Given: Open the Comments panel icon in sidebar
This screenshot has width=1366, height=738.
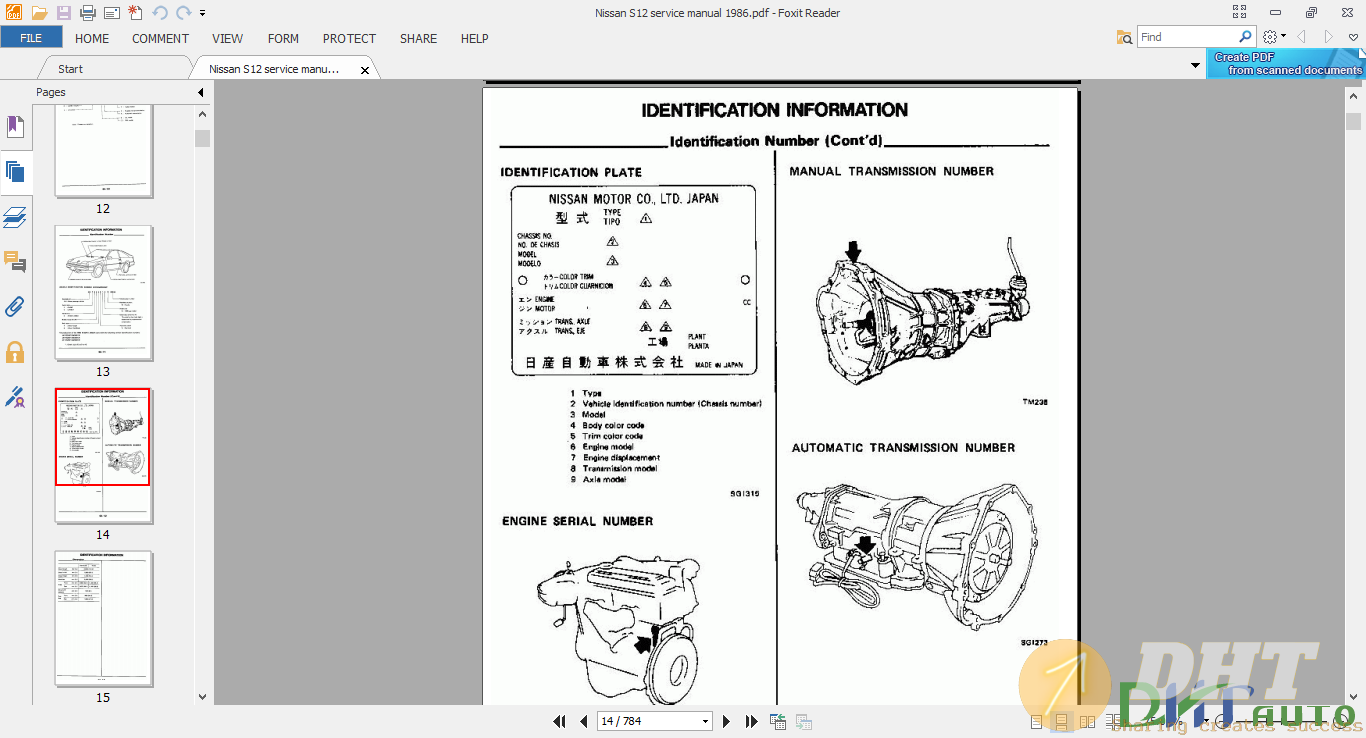Looking at the screenshot, I should point(15,262).
